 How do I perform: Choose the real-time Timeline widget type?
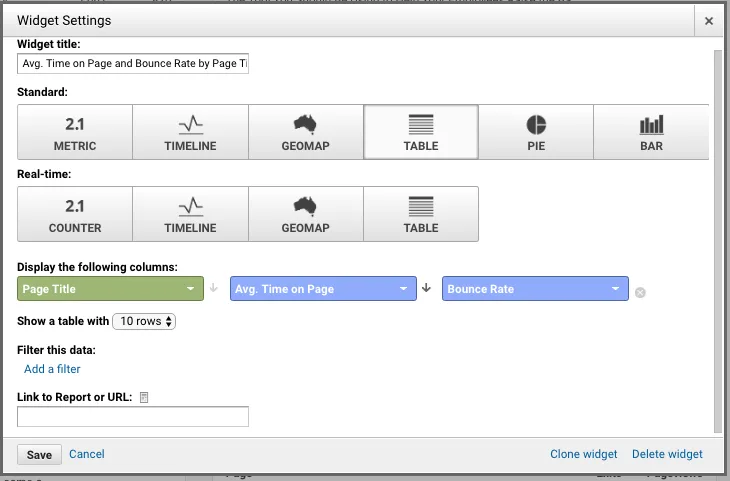coord(190,214)
